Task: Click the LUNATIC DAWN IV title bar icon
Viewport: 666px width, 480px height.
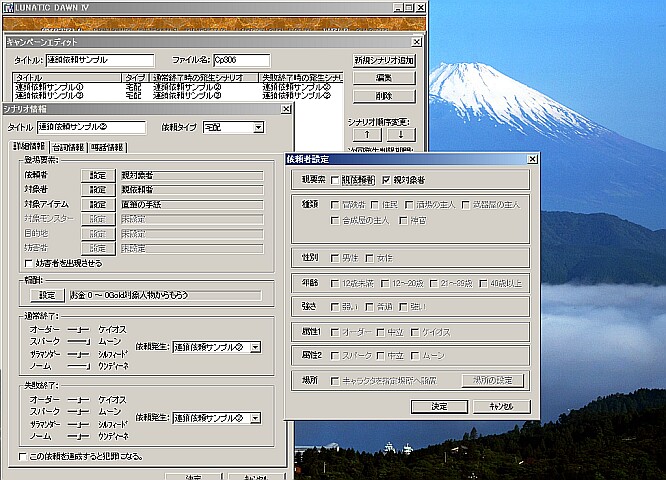Action: [x=9, y=9]
